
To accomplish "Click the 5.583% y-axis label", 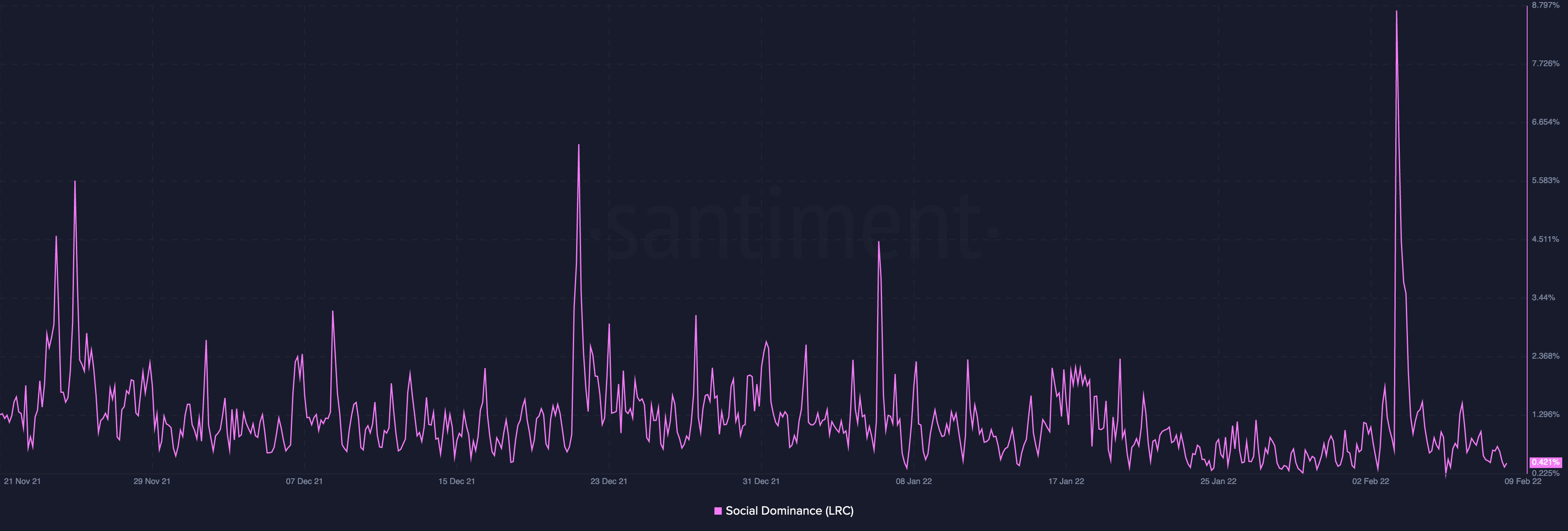I will pyautogui.click(x=1546, y=180).
